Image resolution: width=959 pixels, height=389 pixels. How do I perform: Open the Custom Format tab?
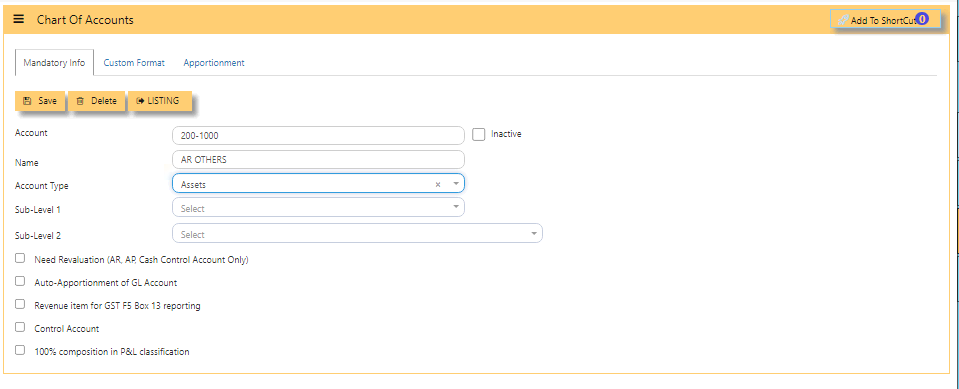(x=134, y=62)
